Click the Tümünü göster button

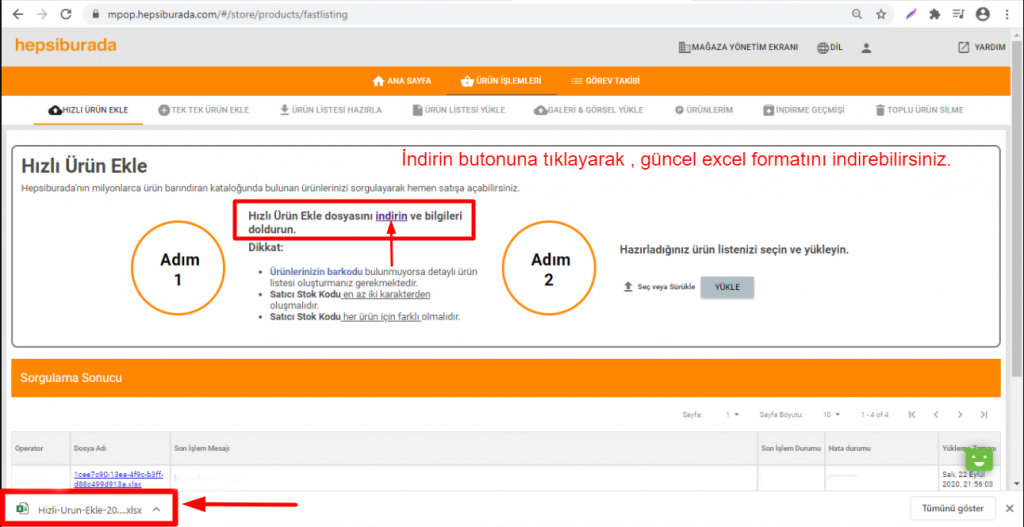(953, 509)
